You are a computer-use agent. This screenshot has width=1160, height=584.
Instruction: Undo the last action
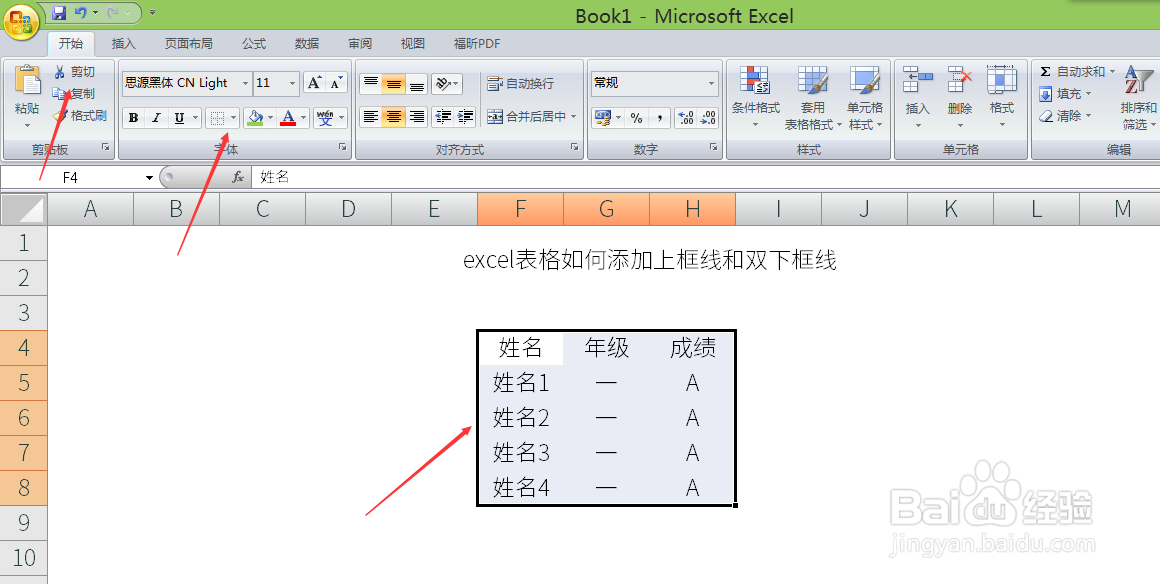[x=81, y=13]
